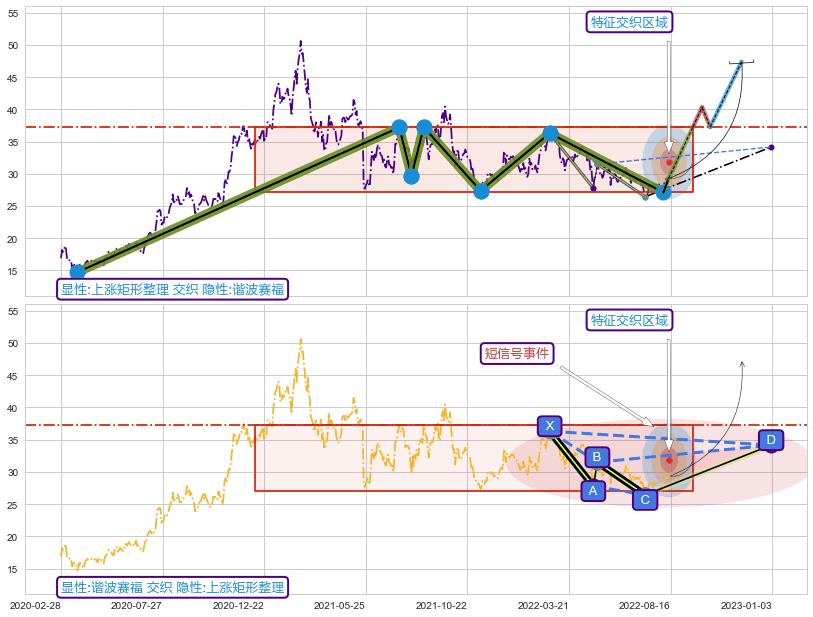813x617 pixels.
Task: Click the red center dot in lower chart
Action: [669, 460]
